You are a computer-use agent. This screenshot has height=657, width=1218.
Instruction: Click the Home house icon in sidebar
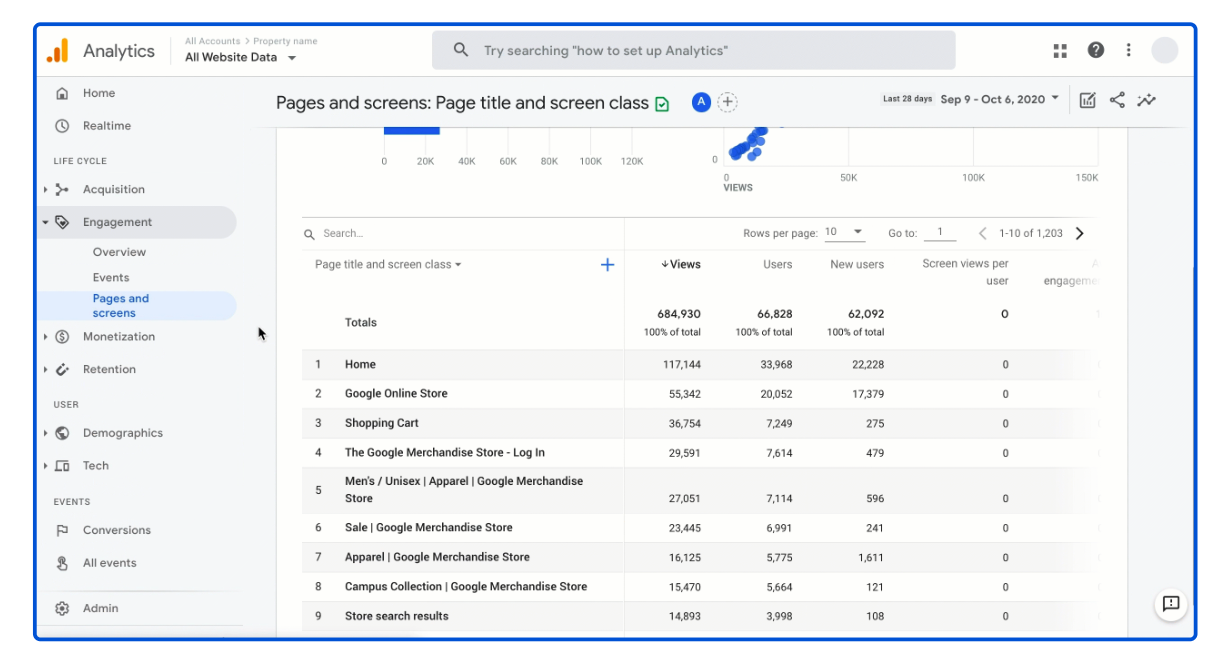click(x=62, y=93)
